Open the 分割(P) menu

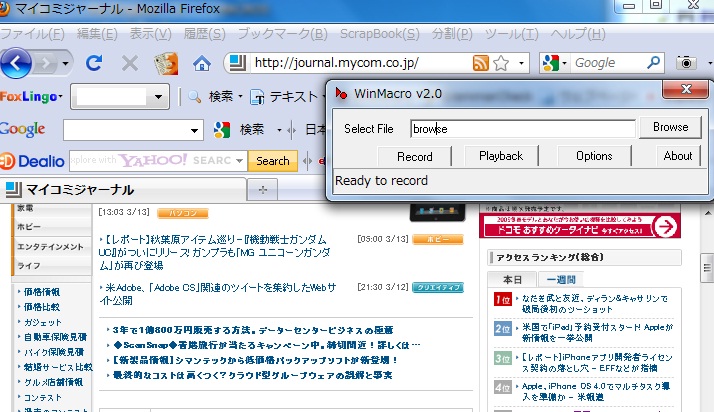(452, 34)
